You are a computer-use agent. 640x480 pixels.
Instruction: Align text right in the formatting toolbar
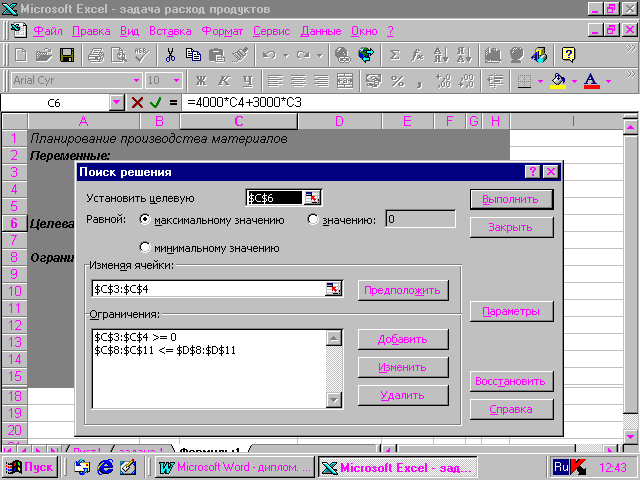322,81
